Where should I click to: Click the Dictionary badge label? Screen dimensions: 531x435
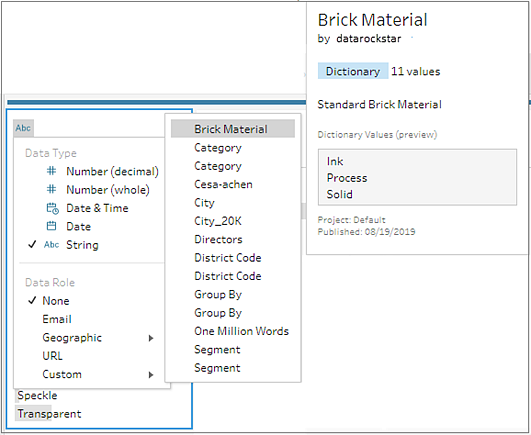tap(353, 71)
